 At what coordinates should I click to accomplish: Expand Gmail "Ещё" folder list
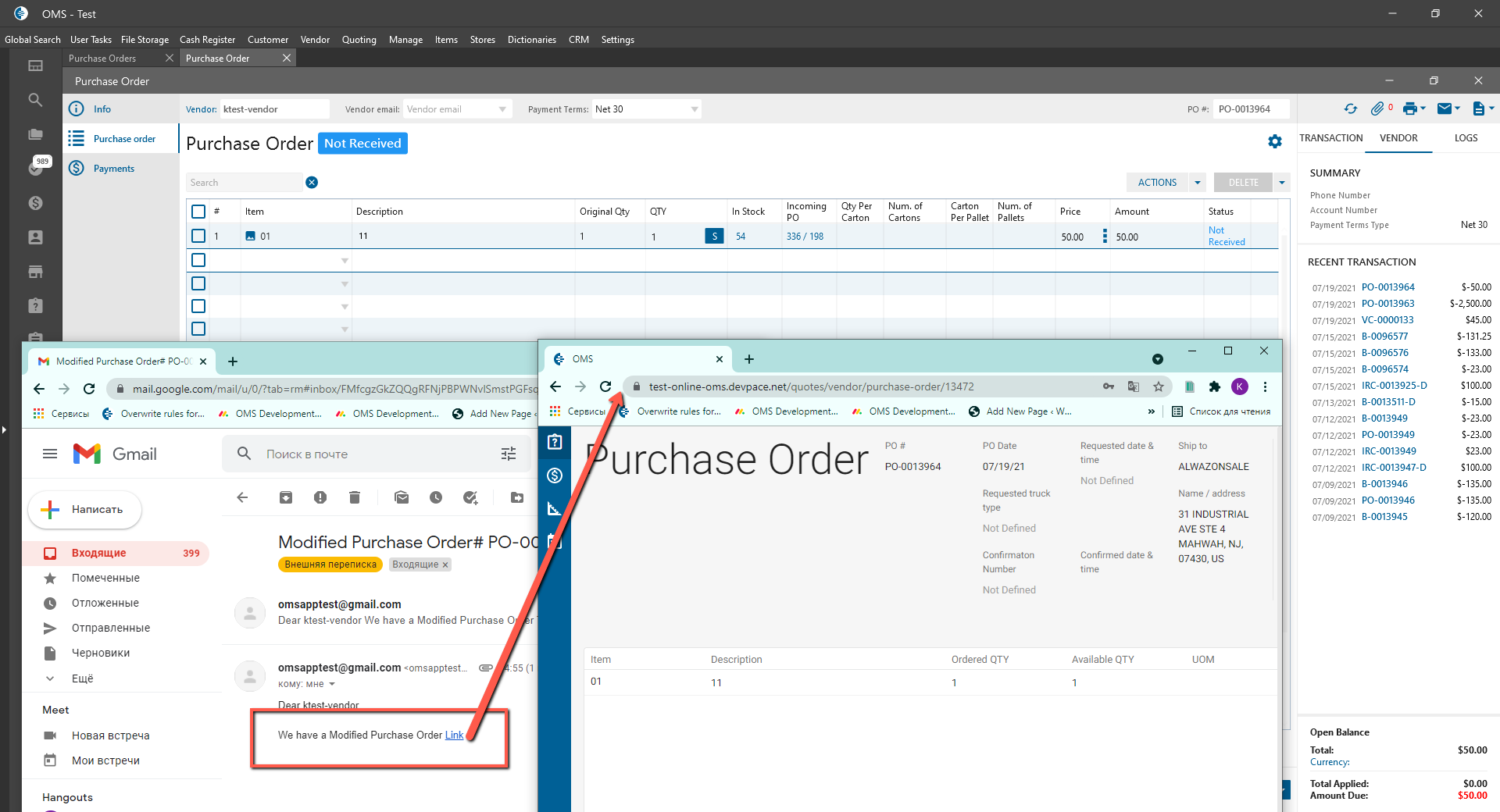[x=50, y=678]
